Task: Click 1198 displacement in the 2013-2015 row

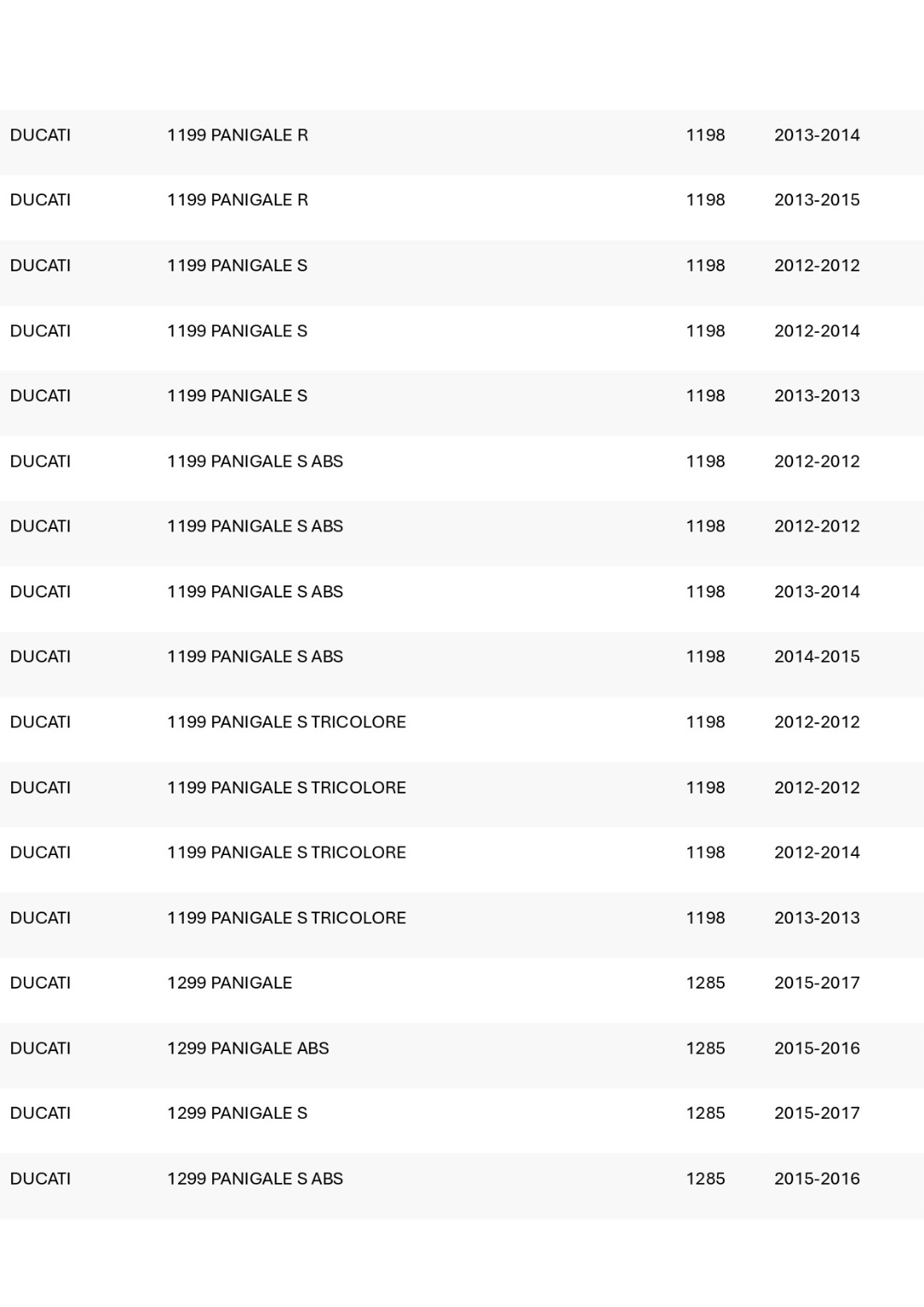Action: (706, 200)
